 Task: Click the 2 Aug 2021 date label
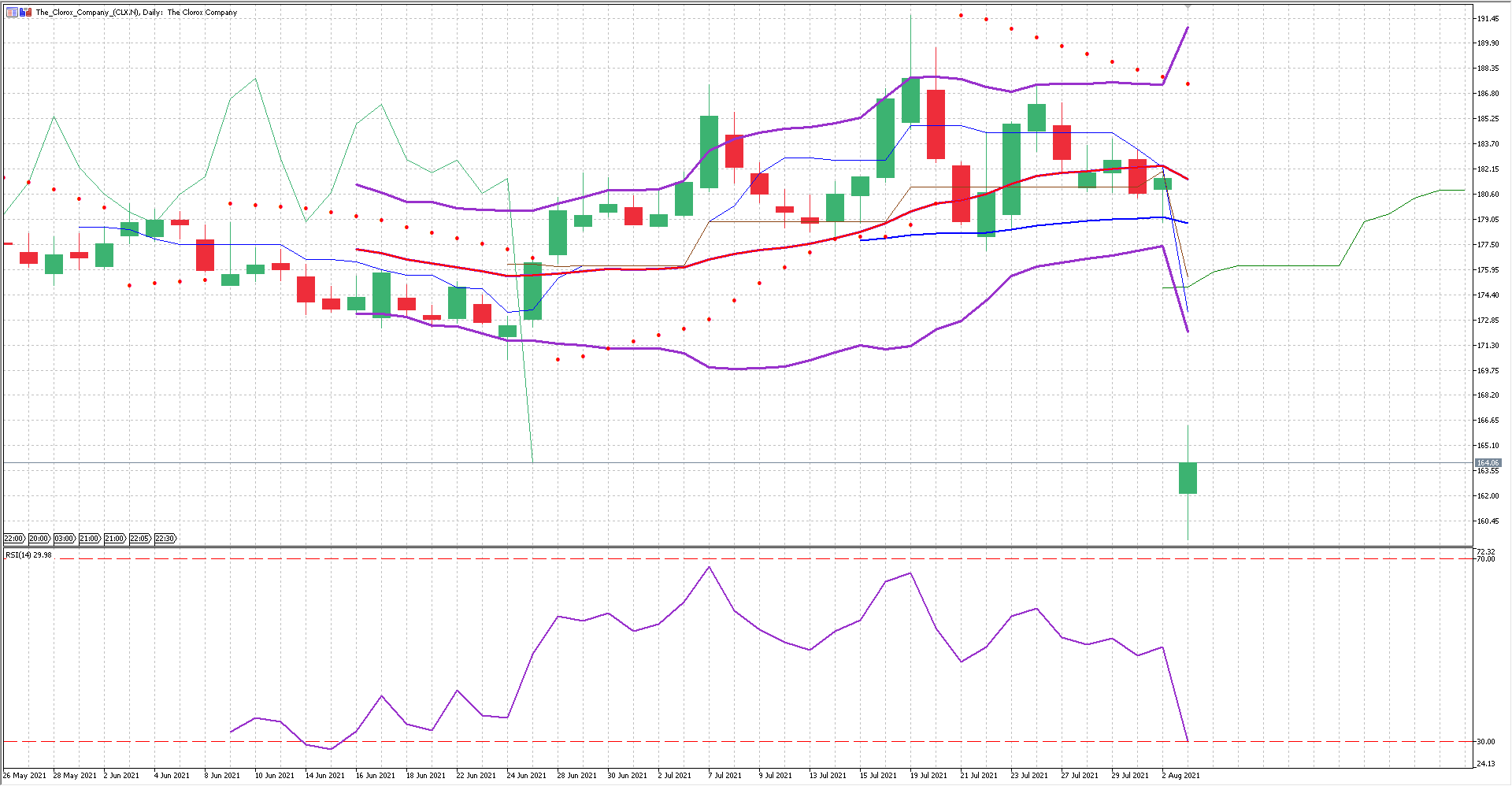[1180, 776]
